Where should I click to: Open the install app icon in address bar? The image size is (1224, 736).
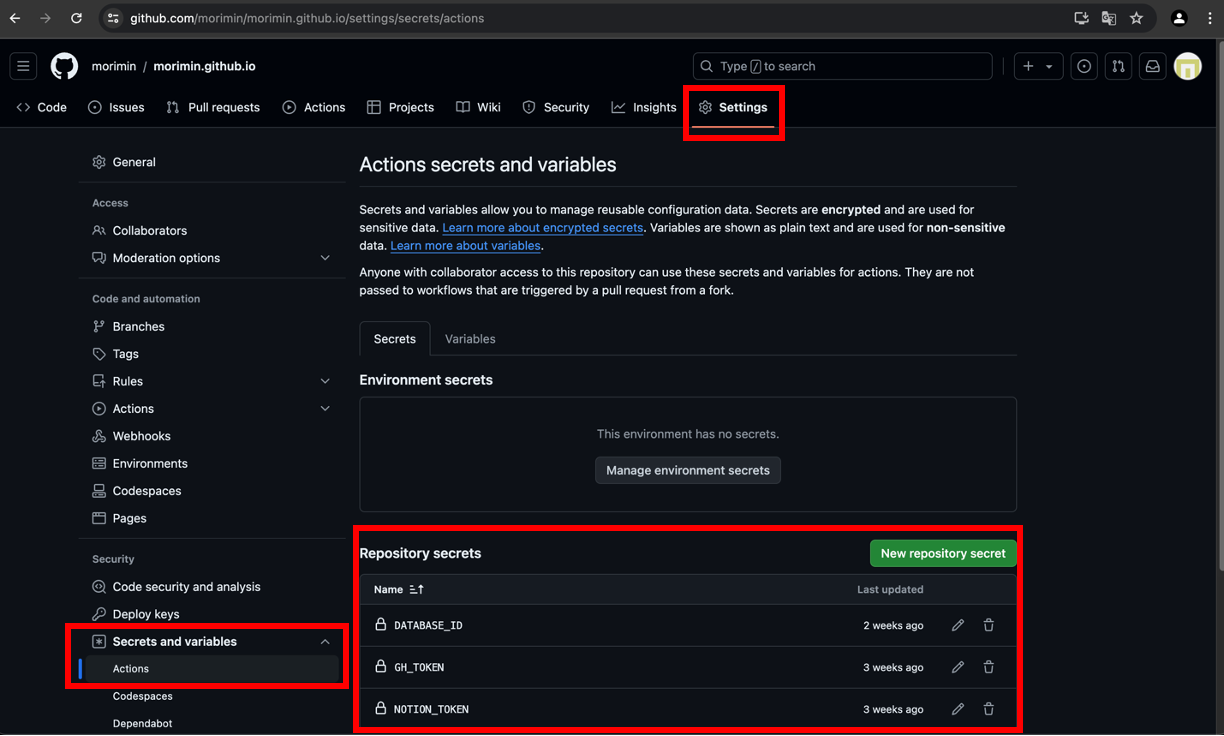1081,18
